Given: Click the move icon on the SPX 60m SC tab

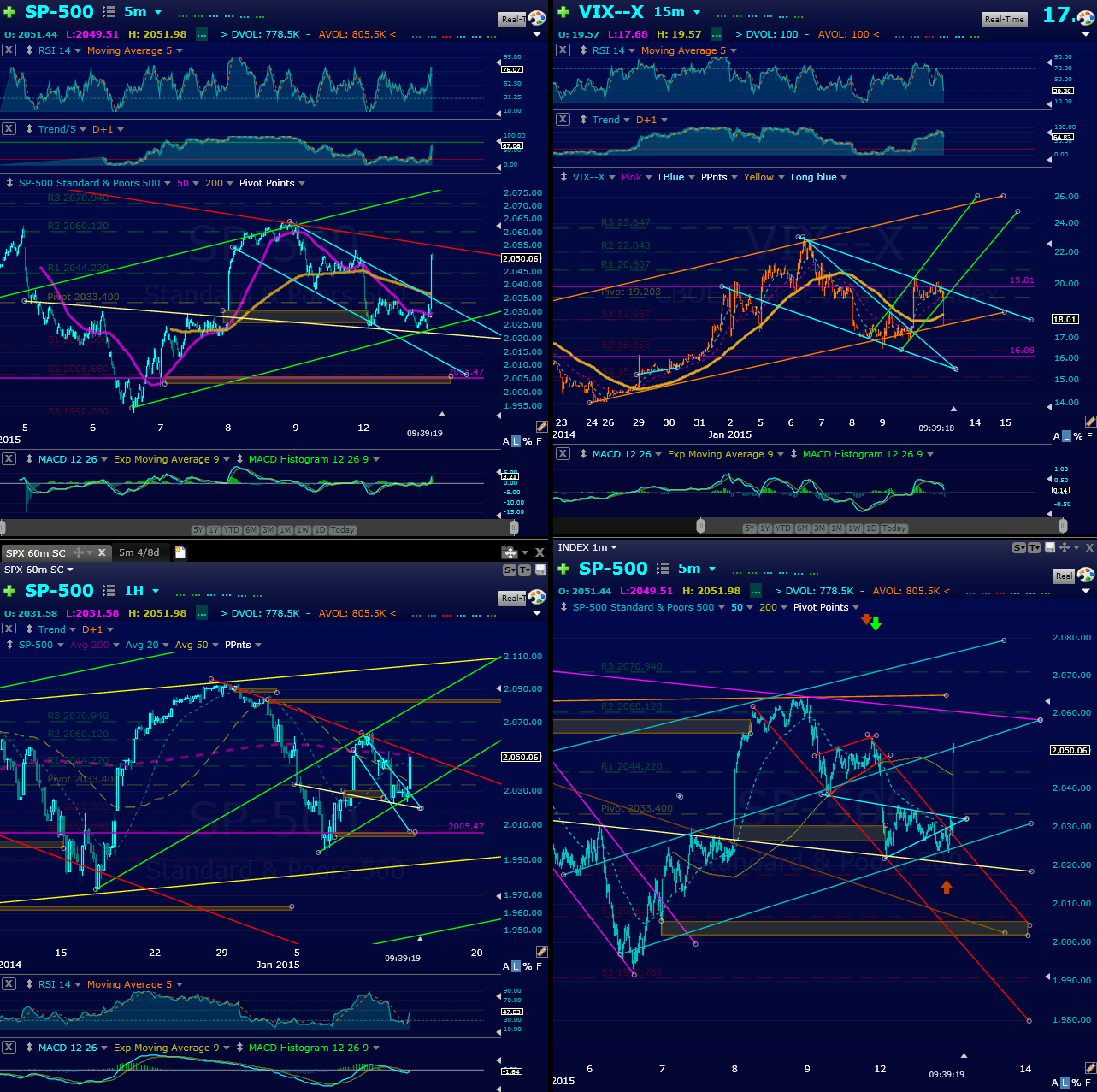Looking at the screenshot, I should (x=79, y=552).
